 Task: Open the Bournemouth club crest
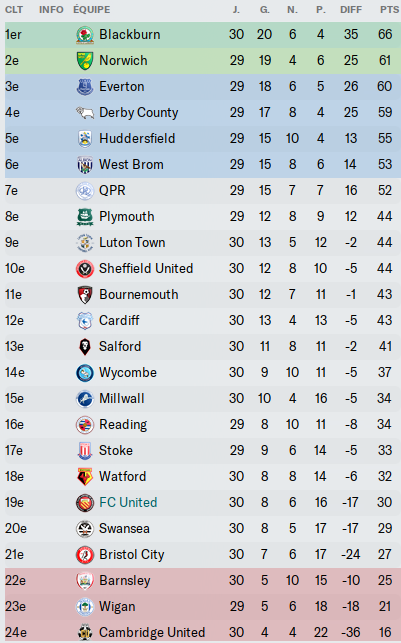click(85, 295)
